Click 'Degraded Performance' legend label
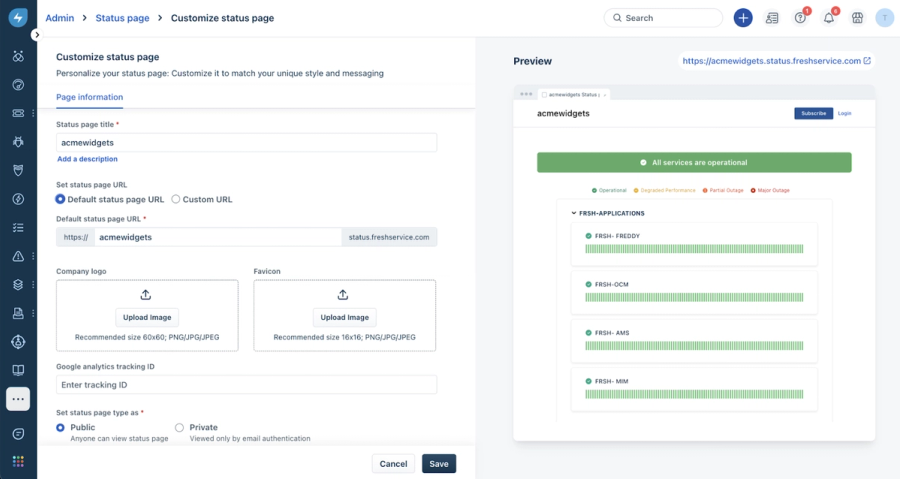 point(668,190)
